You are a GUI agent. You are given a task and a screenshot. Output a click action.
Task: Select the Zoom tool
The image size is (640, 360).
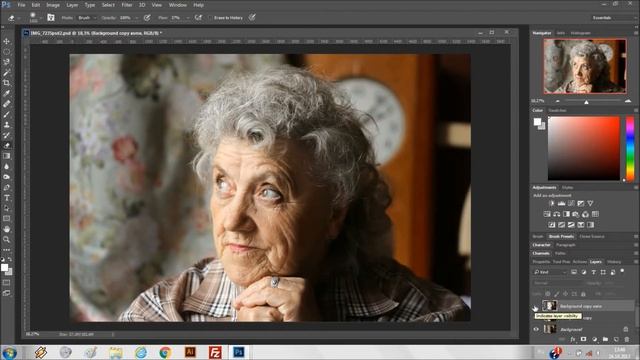7,240
